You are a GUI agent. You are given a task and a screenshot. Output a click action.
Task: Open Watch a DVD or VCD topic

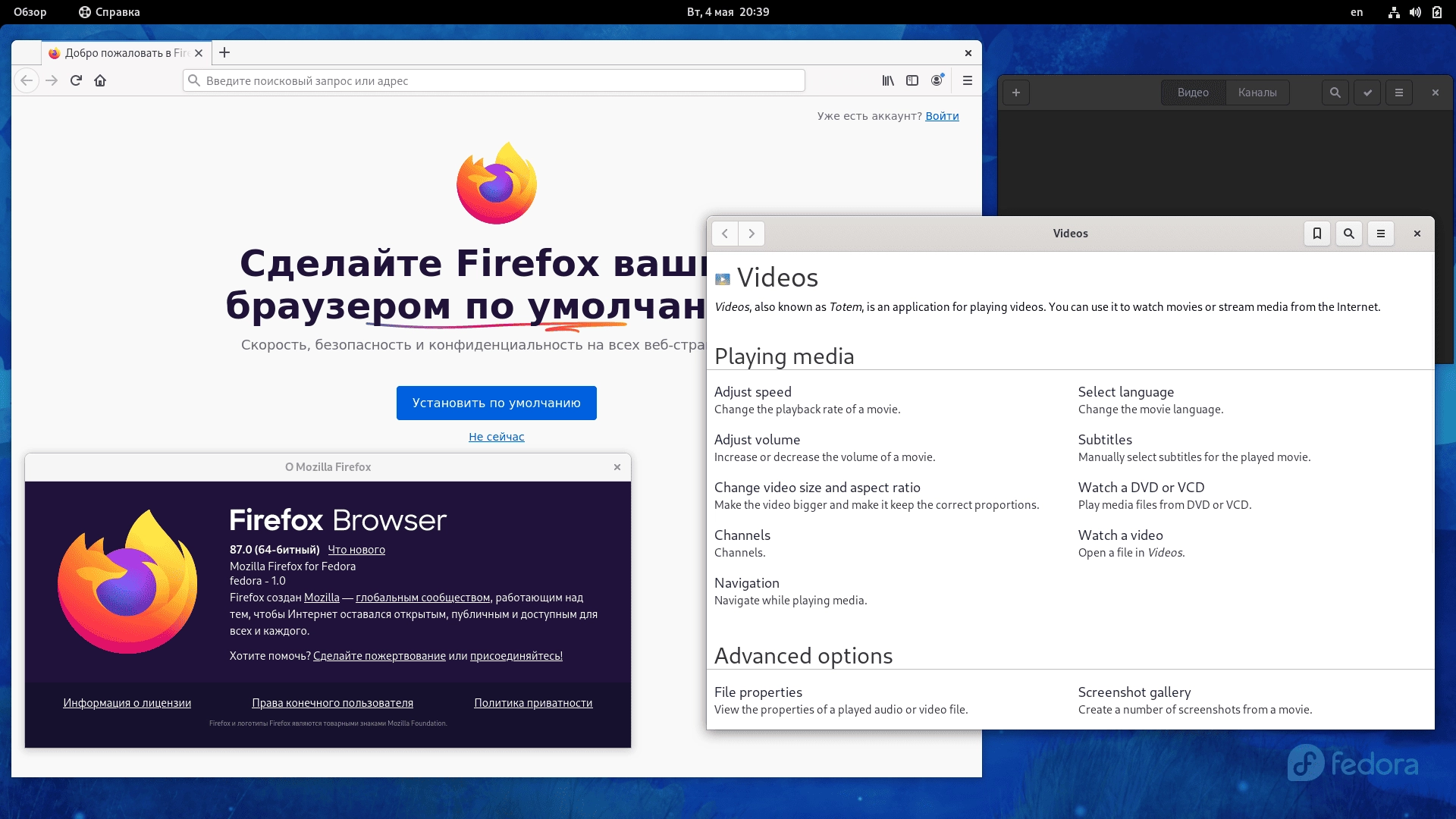point(1141,488)
